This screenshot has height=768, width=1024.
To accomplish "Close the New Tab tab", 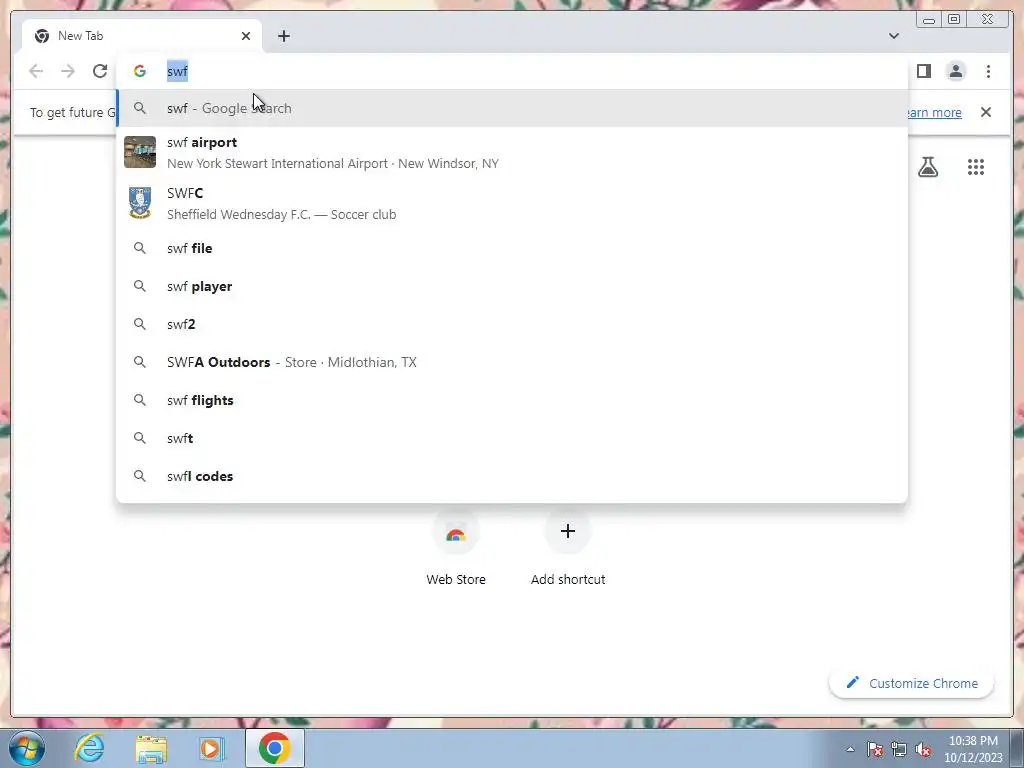I will 246,36.
